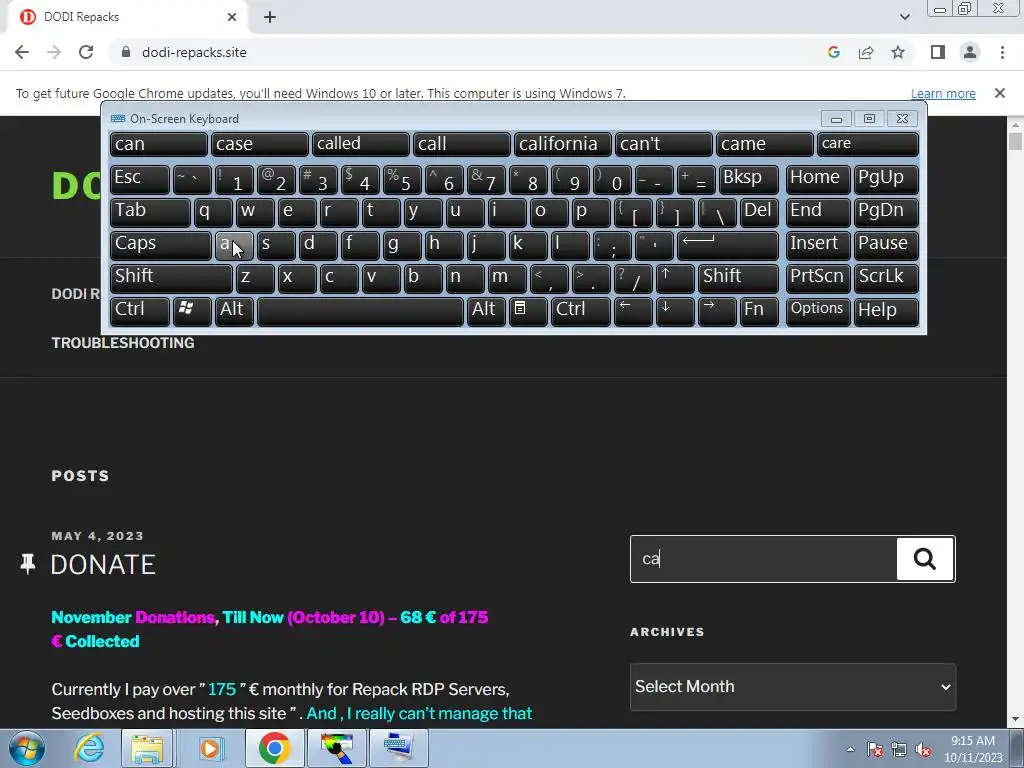Toggle the ScrLk key
This screenshot has width=1024, height=768.
[886, 278]
